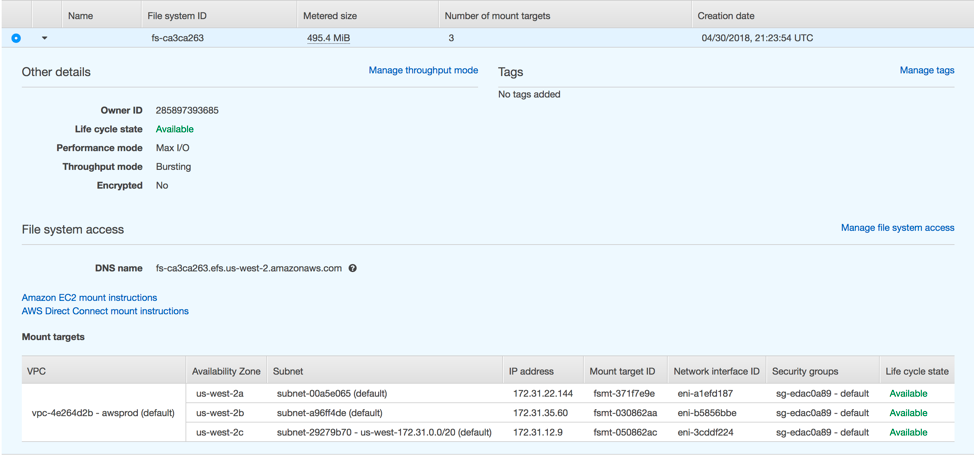Click the vpc-4e264d2b - awsprod VPC cell
The height and width of the screenshot is (456, 974).
point(103,413)
